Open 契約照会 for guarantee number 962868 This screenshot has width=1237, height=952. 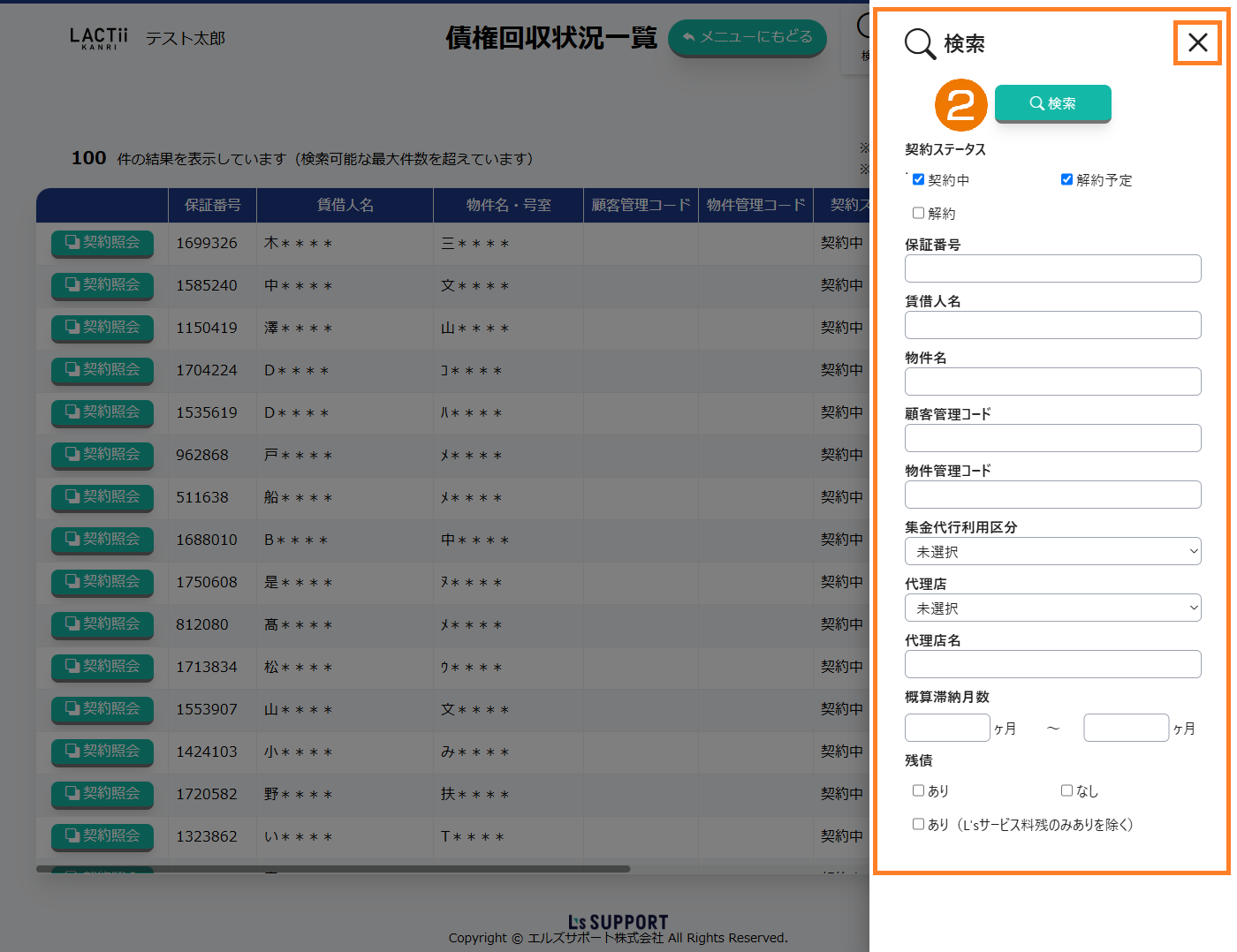[102, 455]
